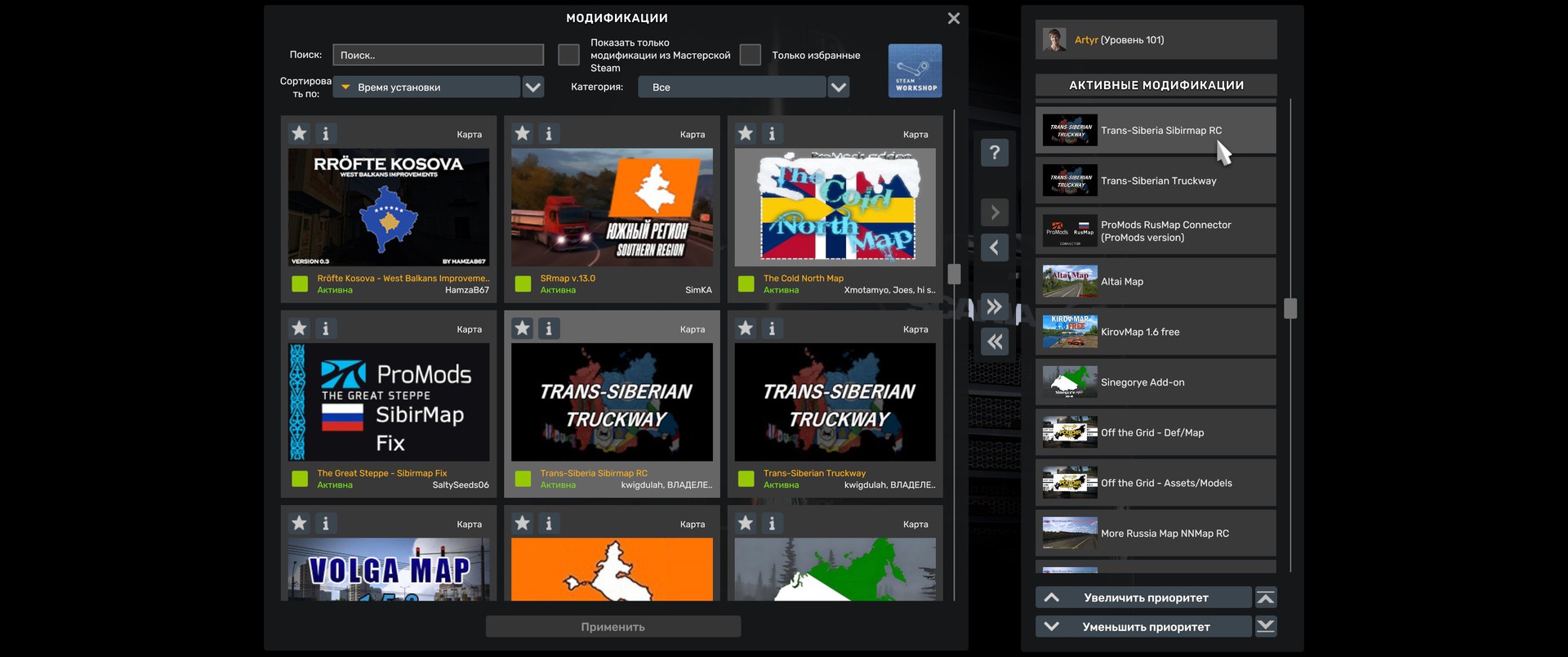Open info for Rröfte Kosova mod
This screenshot has width=1568, height=657.
point(326,133)
